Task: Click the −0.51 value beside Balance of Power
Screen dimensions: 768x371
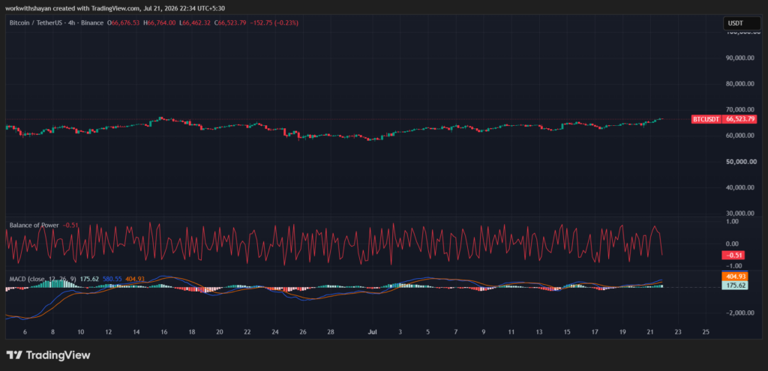Action: pyautogui.click(x=71, y=225)
